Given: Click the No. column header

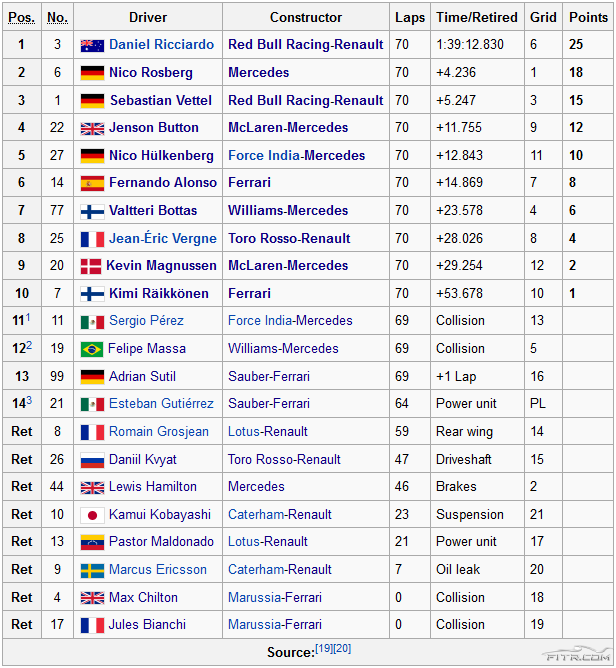Looking at the screenshot, I should pos(57,17).
